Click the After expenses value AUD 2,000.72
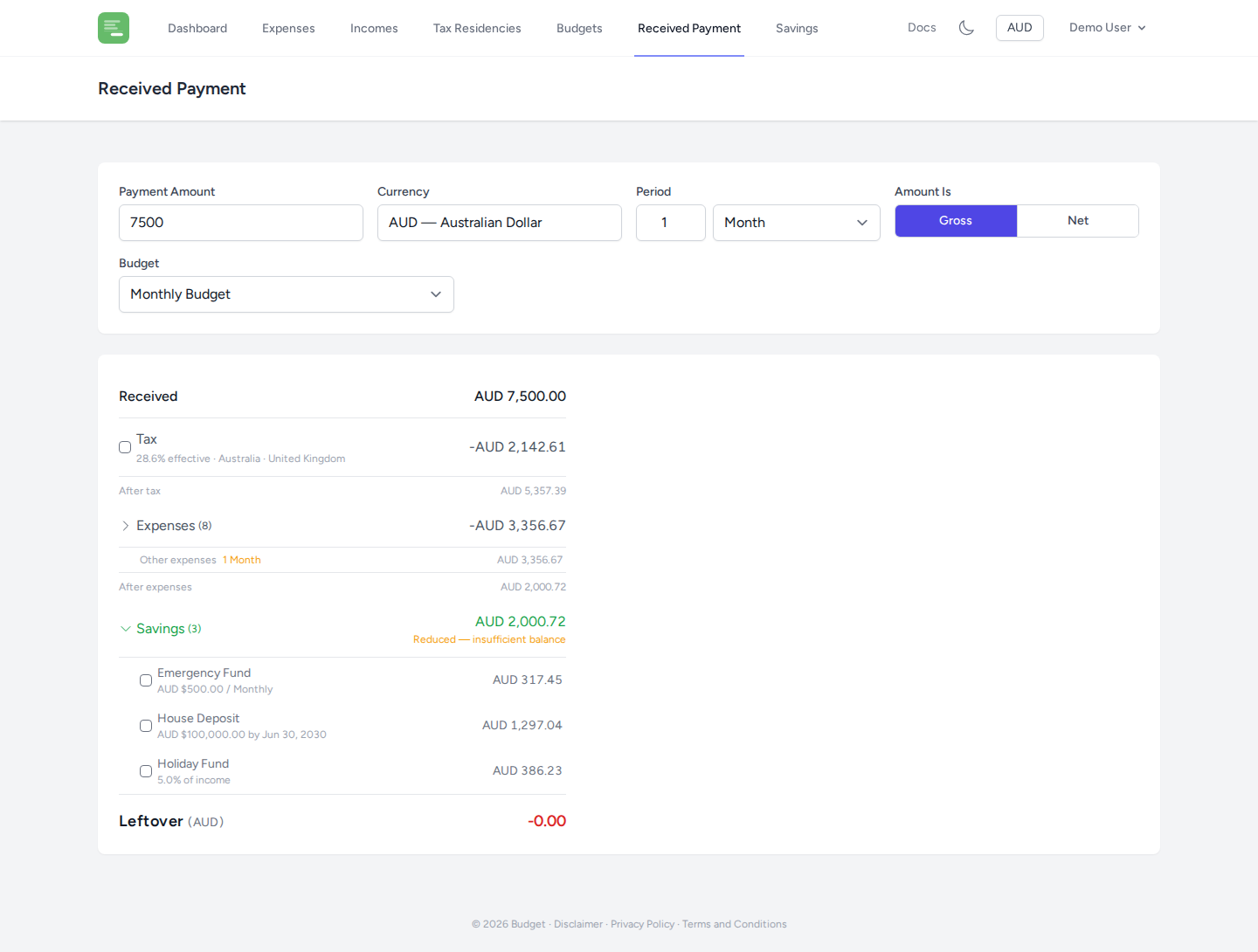Image resolution: width=1258 pixels, height=952 pixels. (x=533, y=587)
